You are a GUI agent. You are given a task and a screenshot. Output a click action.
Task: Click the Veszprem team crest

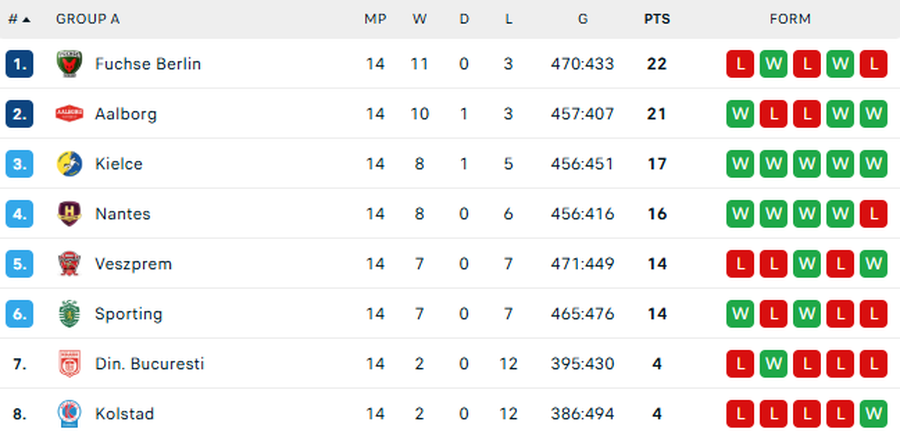69,264
